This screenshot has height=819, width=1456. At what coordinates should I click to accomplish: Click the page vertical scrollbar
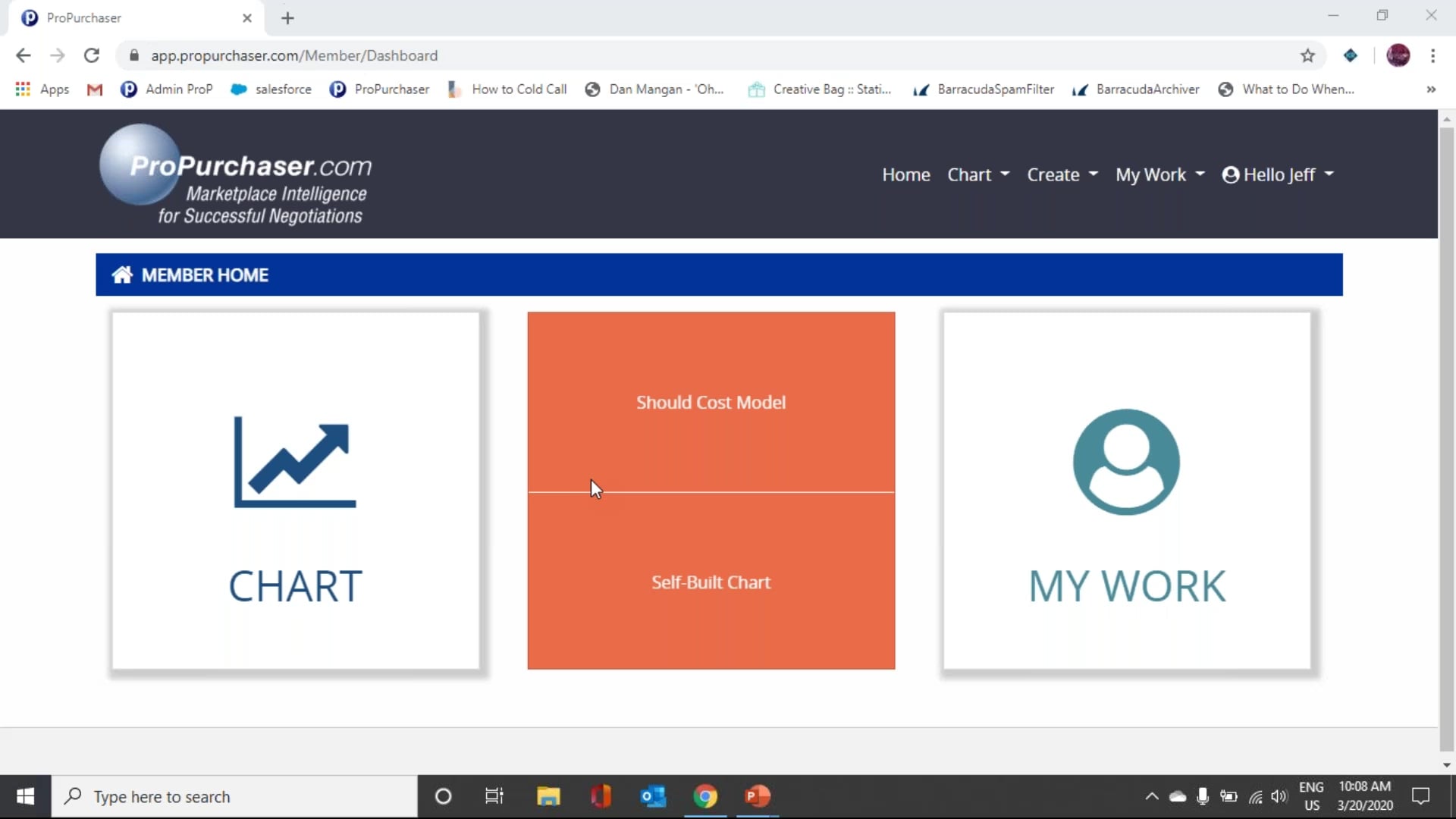pos(1446,440)
